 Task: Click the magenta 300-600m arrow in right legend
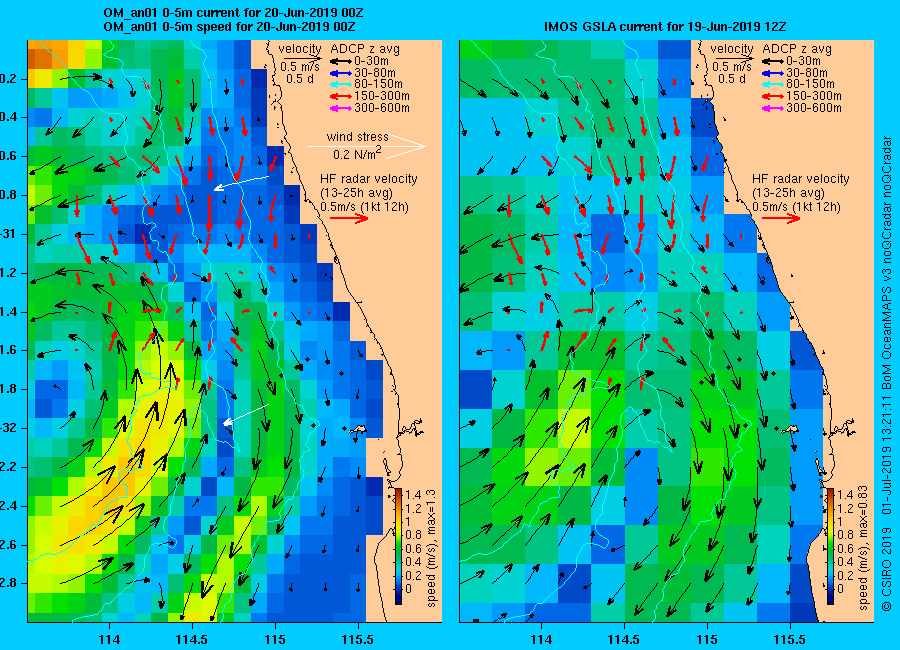coord(773,108)
